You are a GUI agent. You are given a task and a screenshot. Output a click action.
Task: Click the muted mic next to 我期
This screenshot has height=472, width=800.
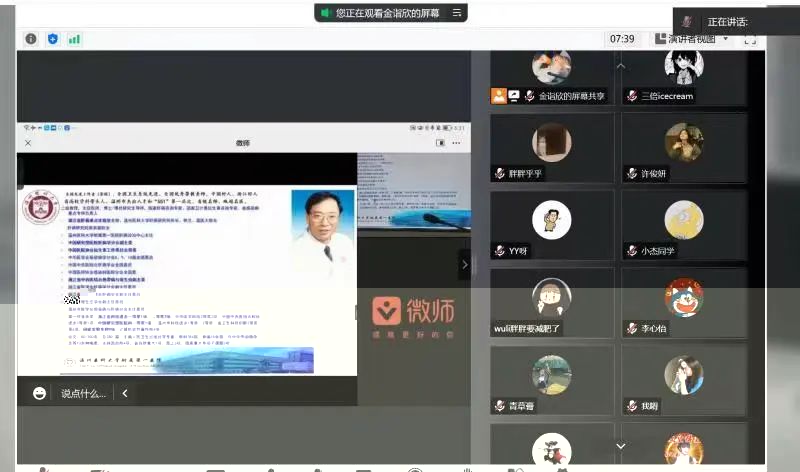(x=632, y=406)
